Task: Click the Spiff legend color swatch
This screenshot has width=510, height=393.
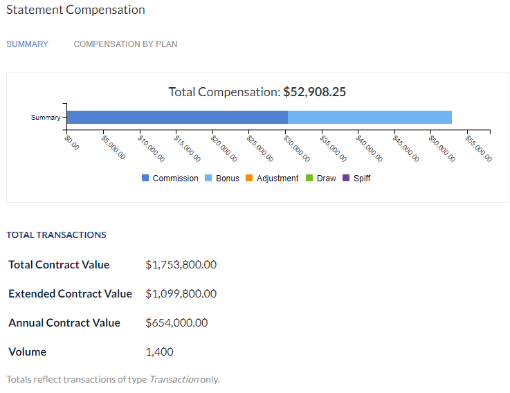Action: pyautogui.click(x=346, y=178)
